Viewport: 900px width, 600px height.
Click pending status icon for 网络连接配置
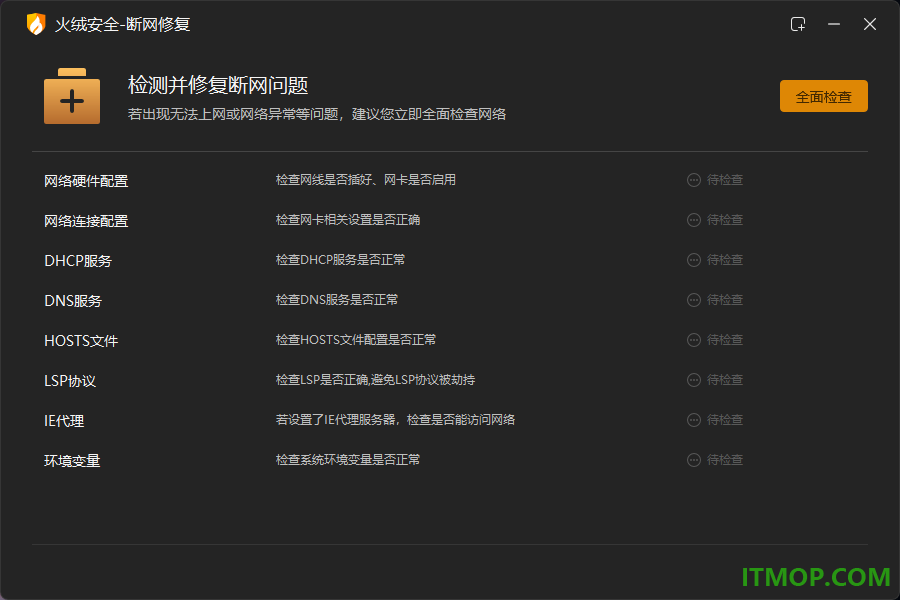point(694,220)
